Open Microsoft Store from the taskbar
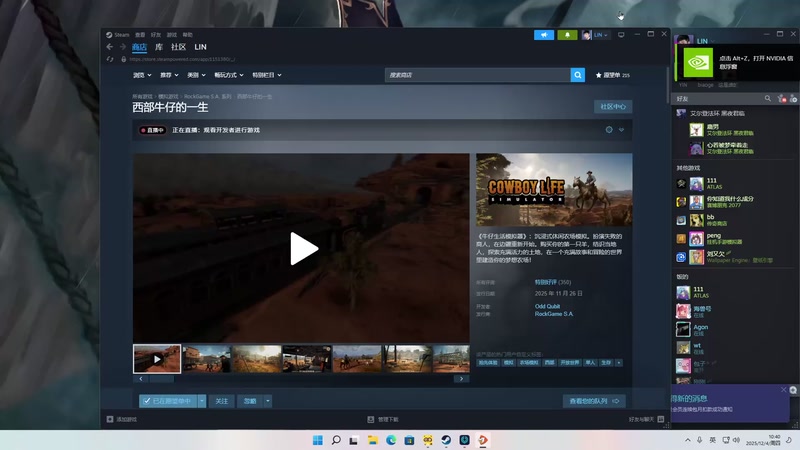The width and height of the screenshot is (800, 450). pyautogui.click(x=409, y=440)
